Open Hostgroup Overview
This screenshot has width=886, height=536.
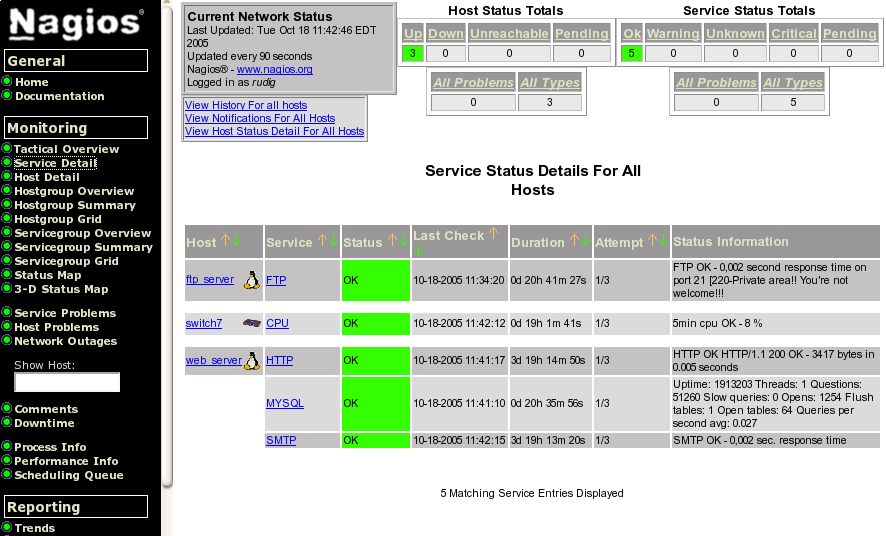tap(74, 191)
